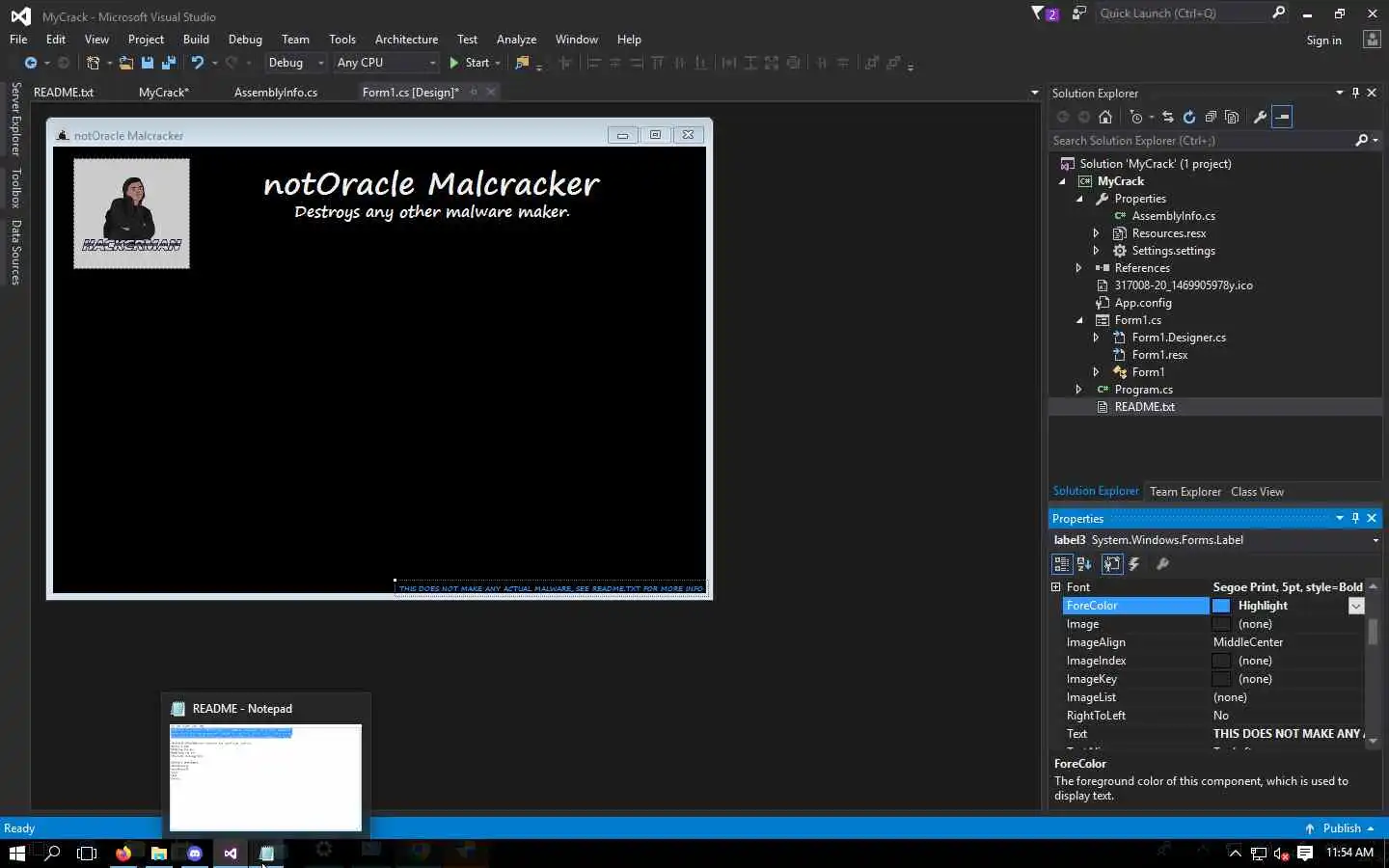Click the New Project toolbar icon
The height and width of the screenshot is (868, 1389).
pos(93,63)
